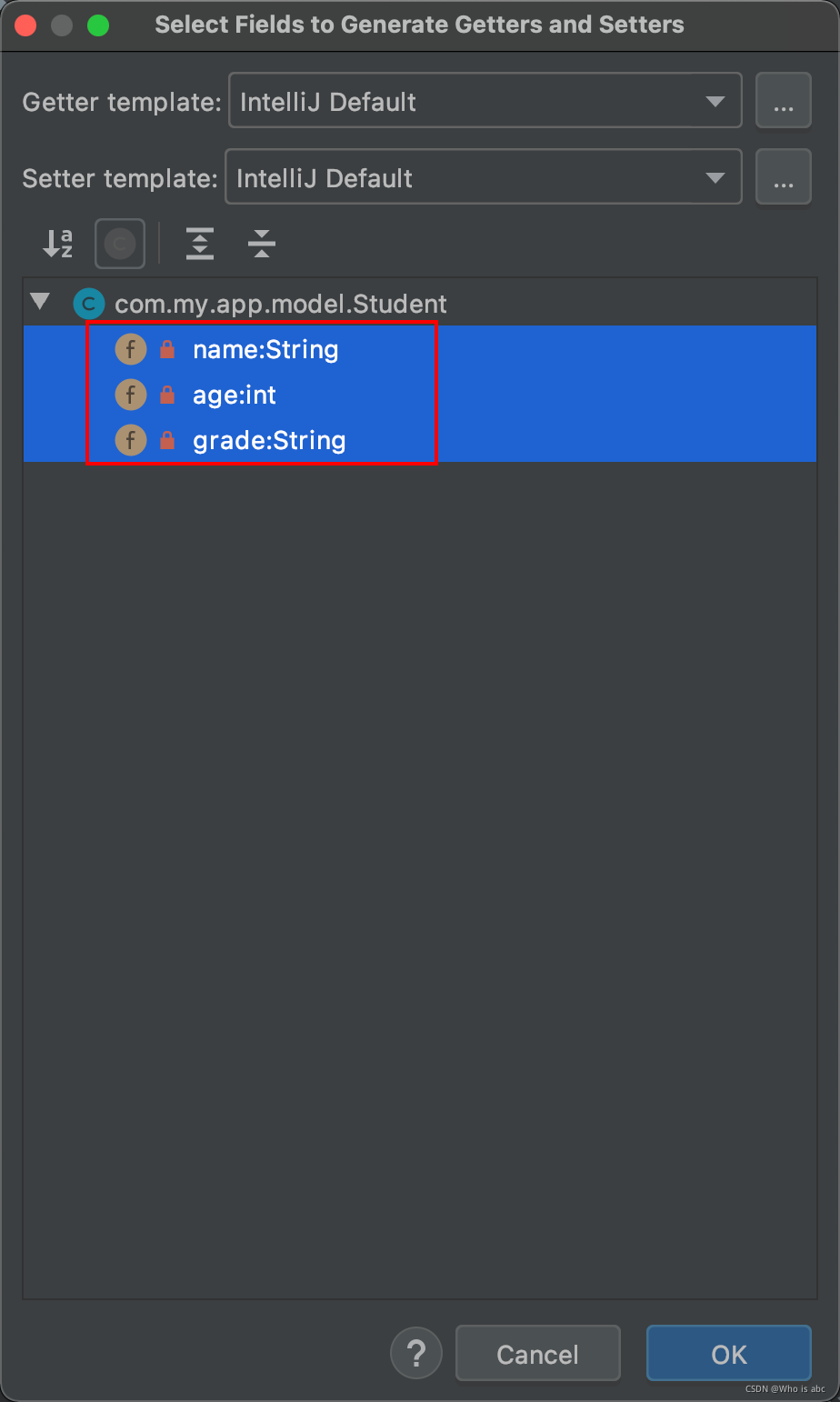This screenshot has width=840, height=1402.
Task: Click the lock icon next to age:int
Action: click(168, 395)
